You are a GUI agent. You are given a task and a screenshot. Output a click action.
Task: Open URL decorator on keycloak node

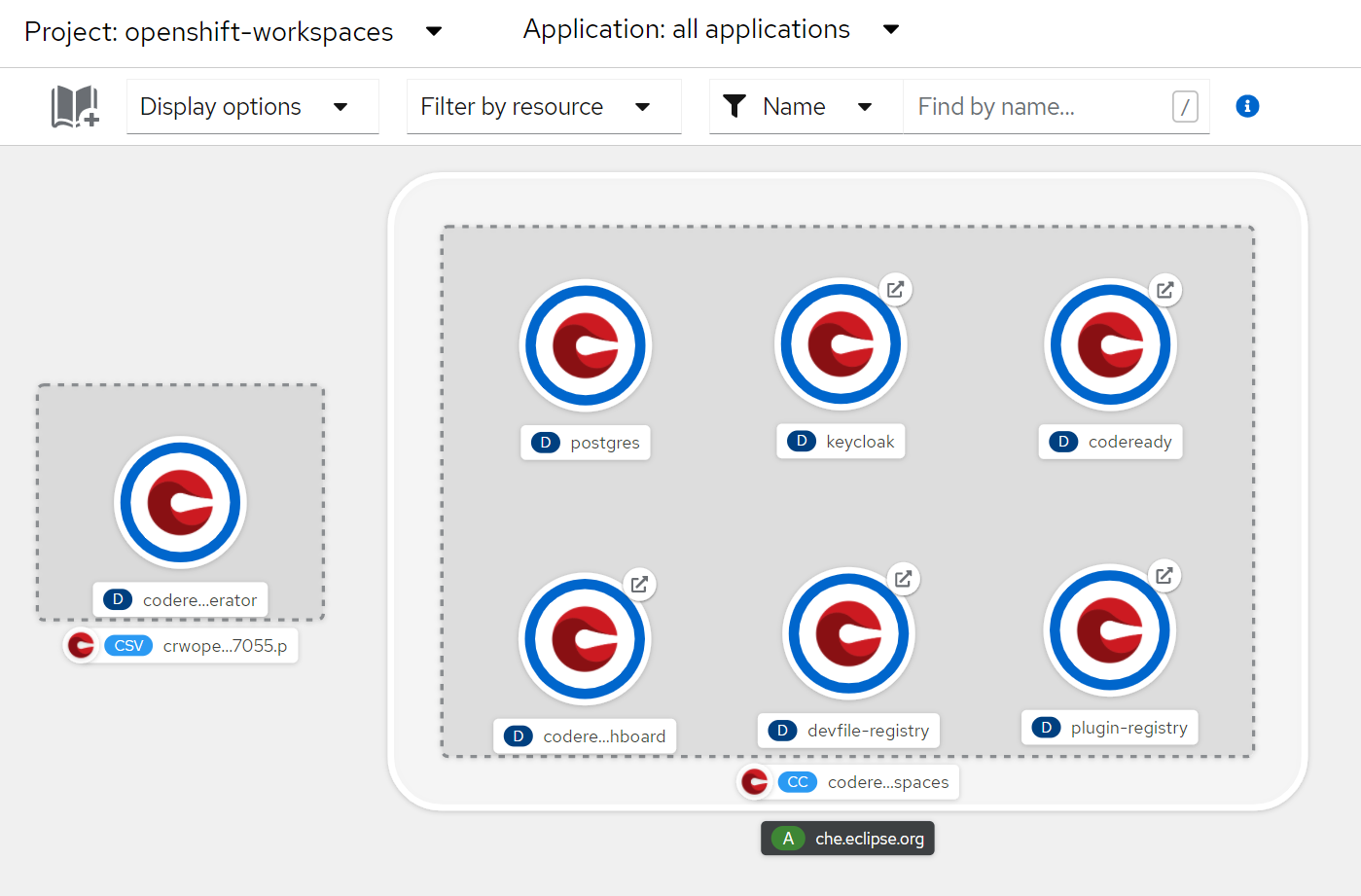(896, 289)
